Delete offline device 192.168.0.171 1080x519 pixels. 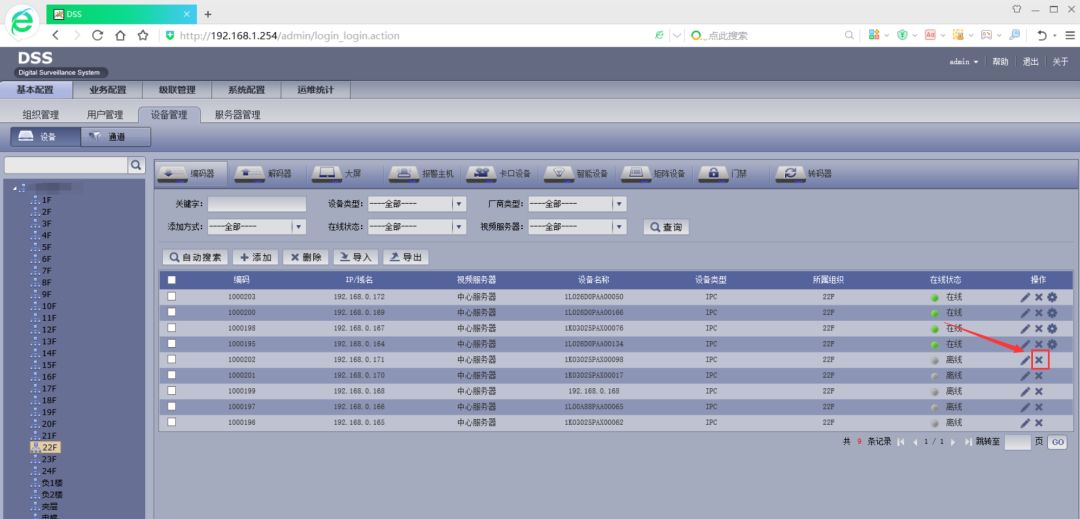(1039, 360)
